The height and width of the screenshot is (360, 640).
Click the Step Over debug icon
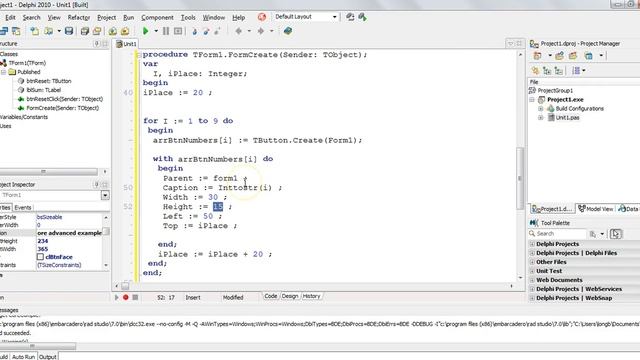(206, 31)
